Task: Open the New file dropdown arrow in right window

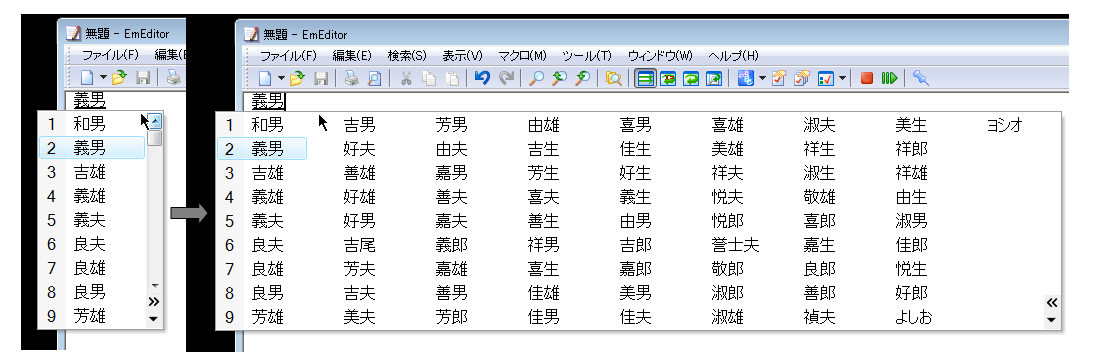Action: coord(281,78)
